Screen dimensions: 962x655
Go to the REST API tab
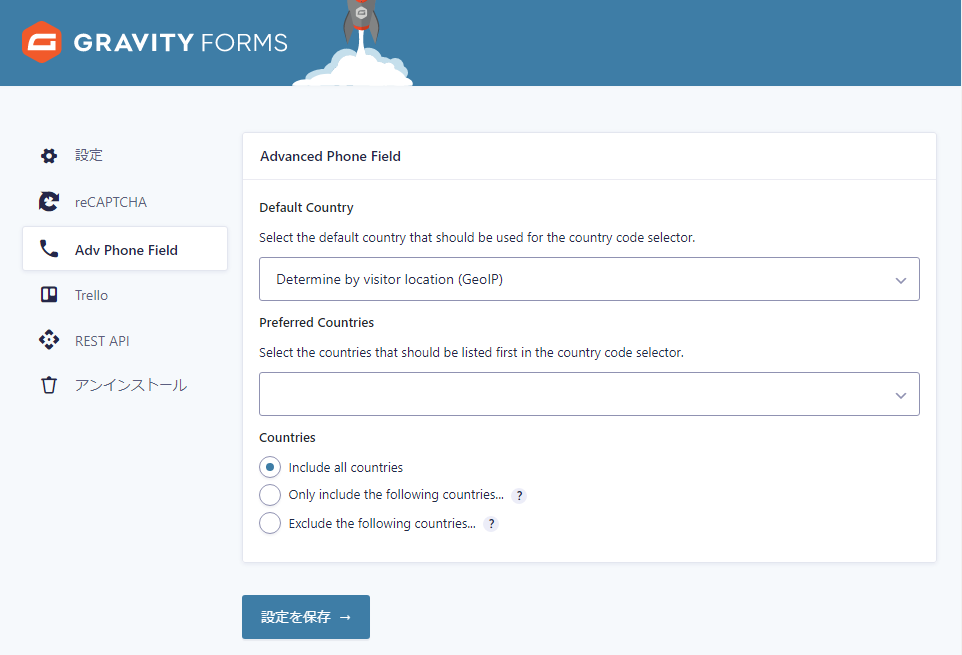pyautogui.click(x=102, y=341)
